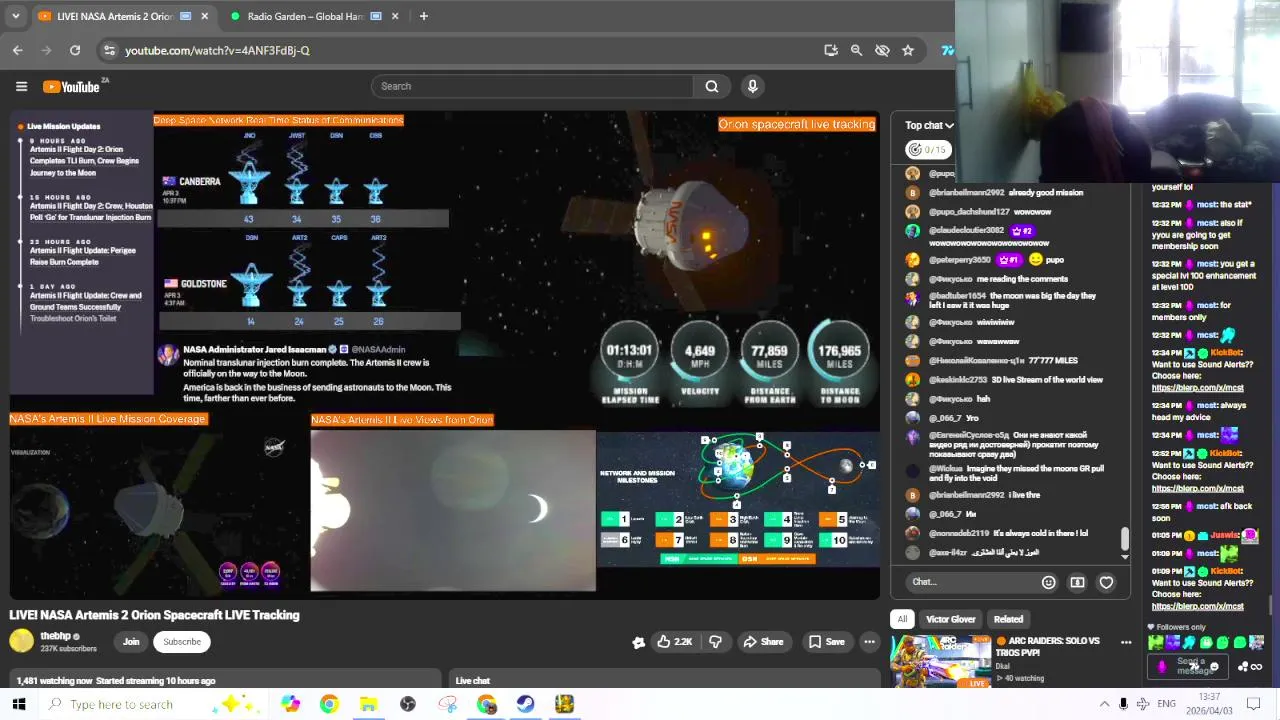Open the emoji picker in chat
Screen dimensions: 1280x720
click(x=1048, y=582)
